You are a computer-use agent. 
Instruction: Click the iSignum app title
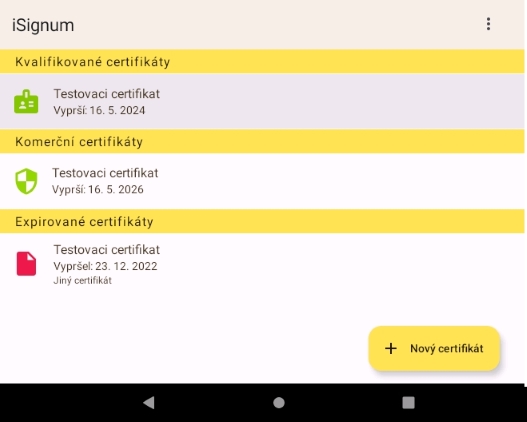click(x=43, y=25)
